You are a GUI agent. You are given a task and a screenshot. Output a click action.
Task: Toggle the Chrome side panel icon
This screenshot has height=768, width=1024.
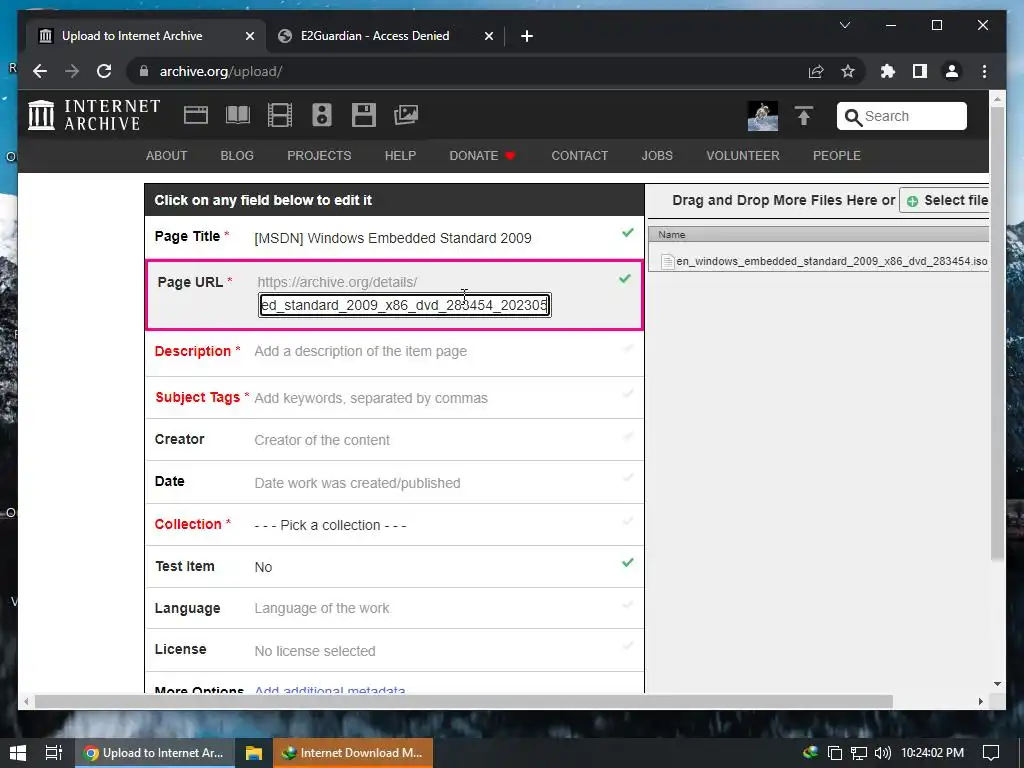920,71
